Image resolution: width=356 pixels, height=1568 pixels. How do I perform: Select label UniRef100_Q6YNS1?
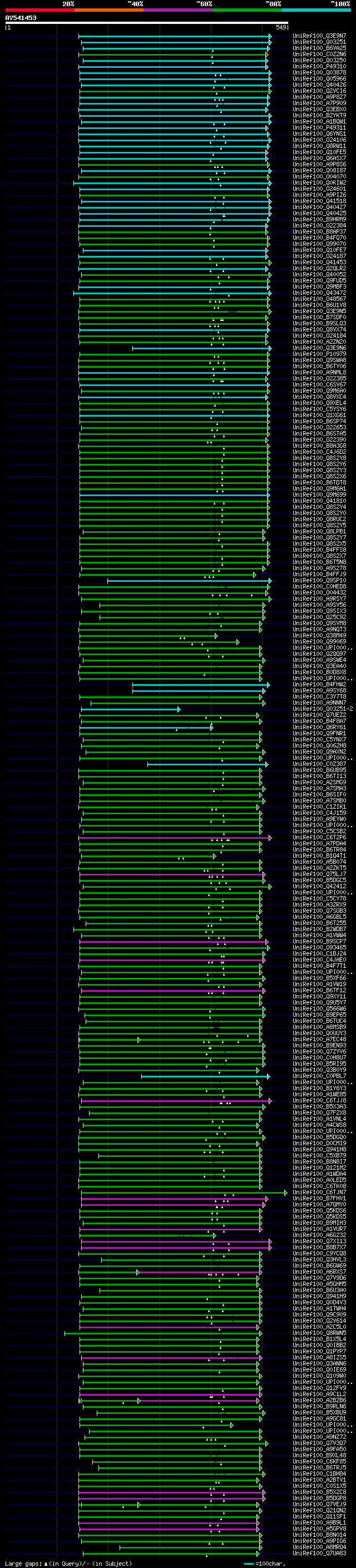319,134
